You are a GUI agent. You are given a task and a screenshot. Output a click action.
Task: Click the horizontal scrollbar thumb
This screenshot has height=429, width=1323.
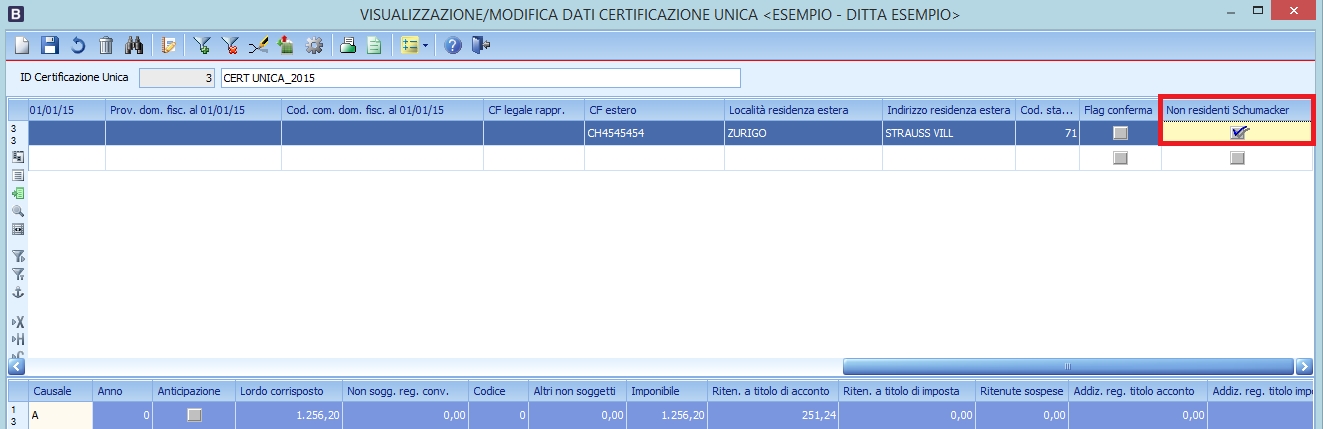click(1067, 366)
